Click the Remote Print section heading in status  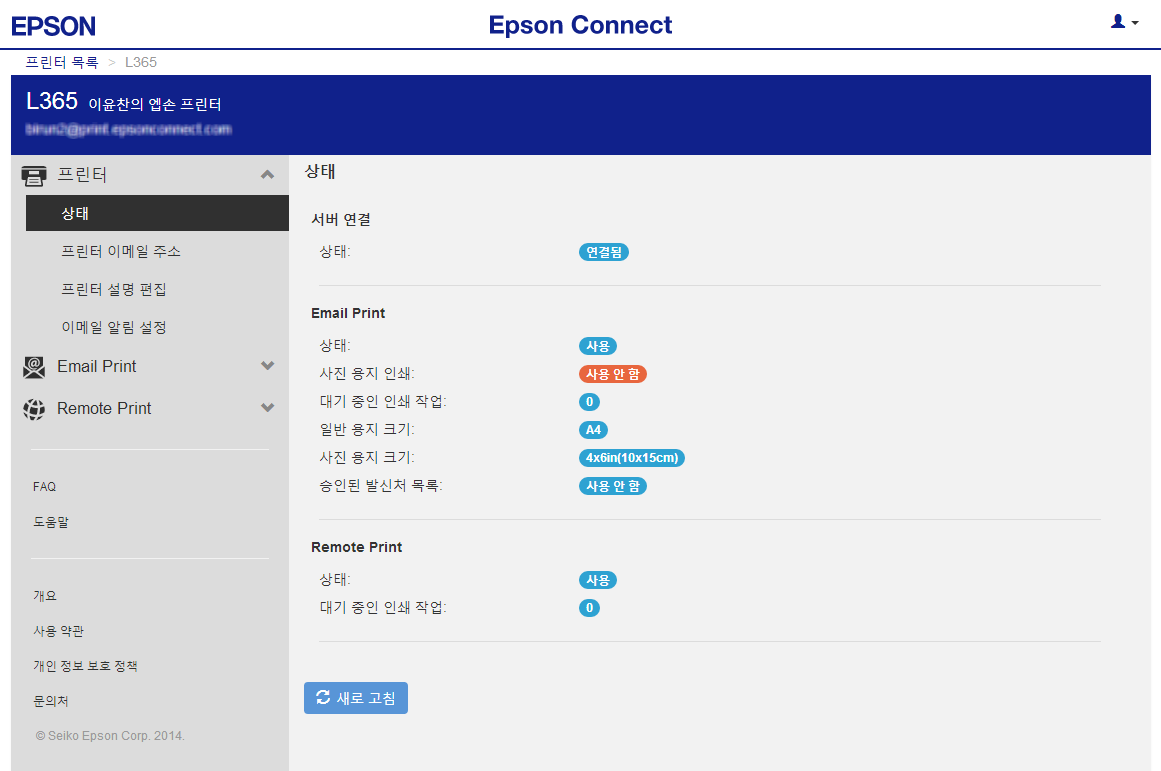coord(357,547)
